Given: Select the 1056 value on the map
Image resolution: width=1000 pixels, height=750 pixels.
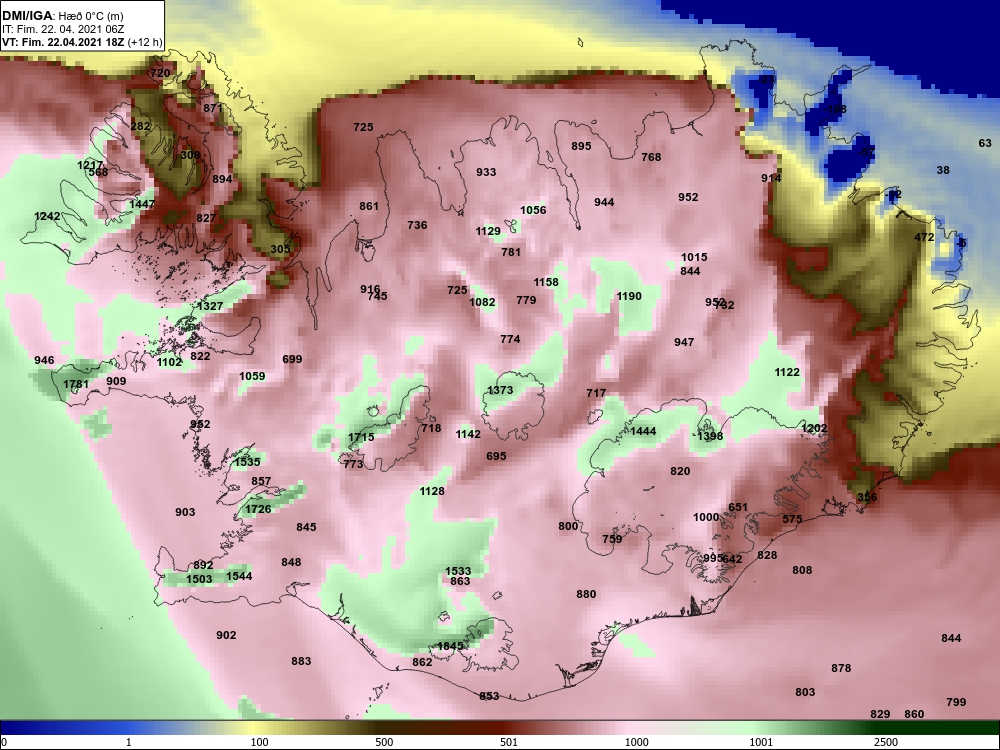Looking at the screenshot, I should click(533, 210).
